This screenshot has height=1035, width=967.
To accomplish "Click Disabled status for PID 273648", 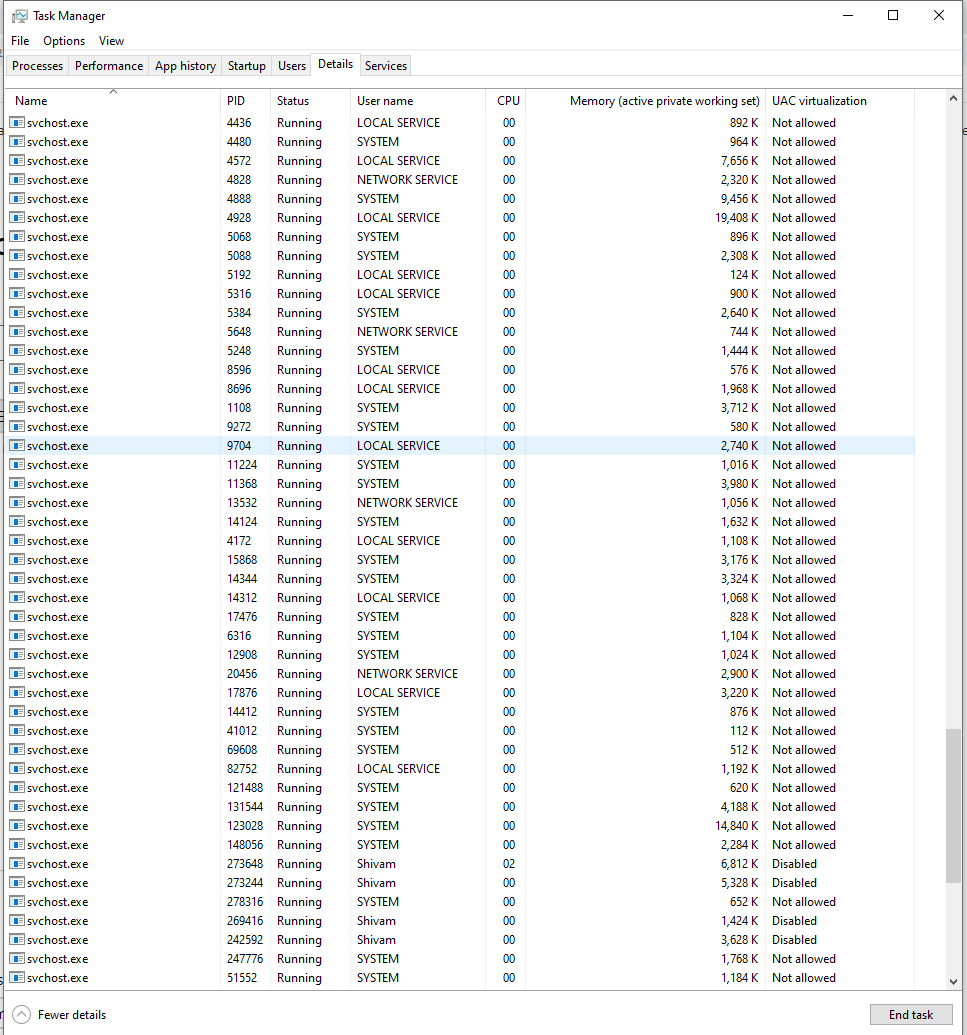I will 794,864.
